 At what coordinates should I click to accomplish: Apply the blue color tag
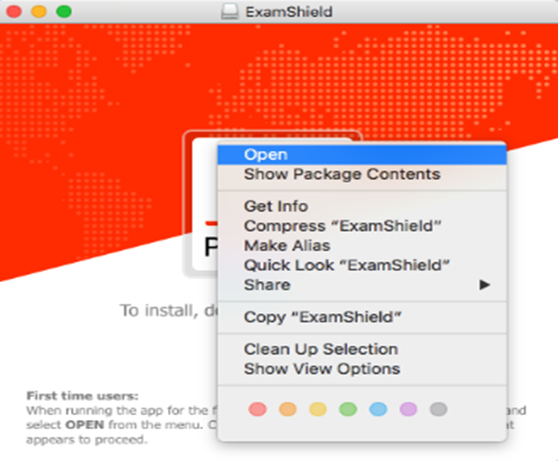click(x=378, y=409)
